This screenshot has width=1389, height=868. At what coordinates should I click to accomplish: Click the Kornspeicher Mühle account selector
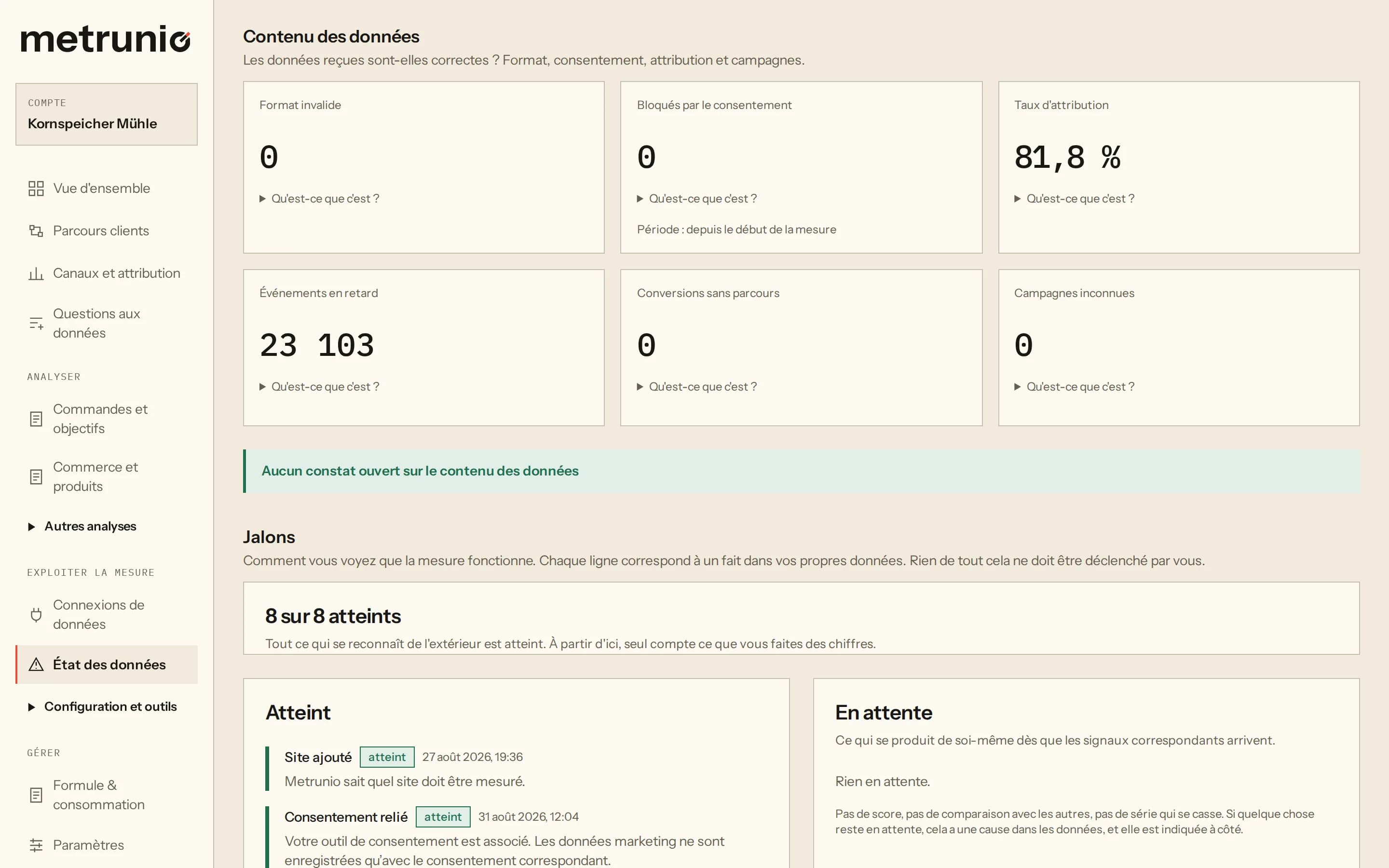[107, 114]
